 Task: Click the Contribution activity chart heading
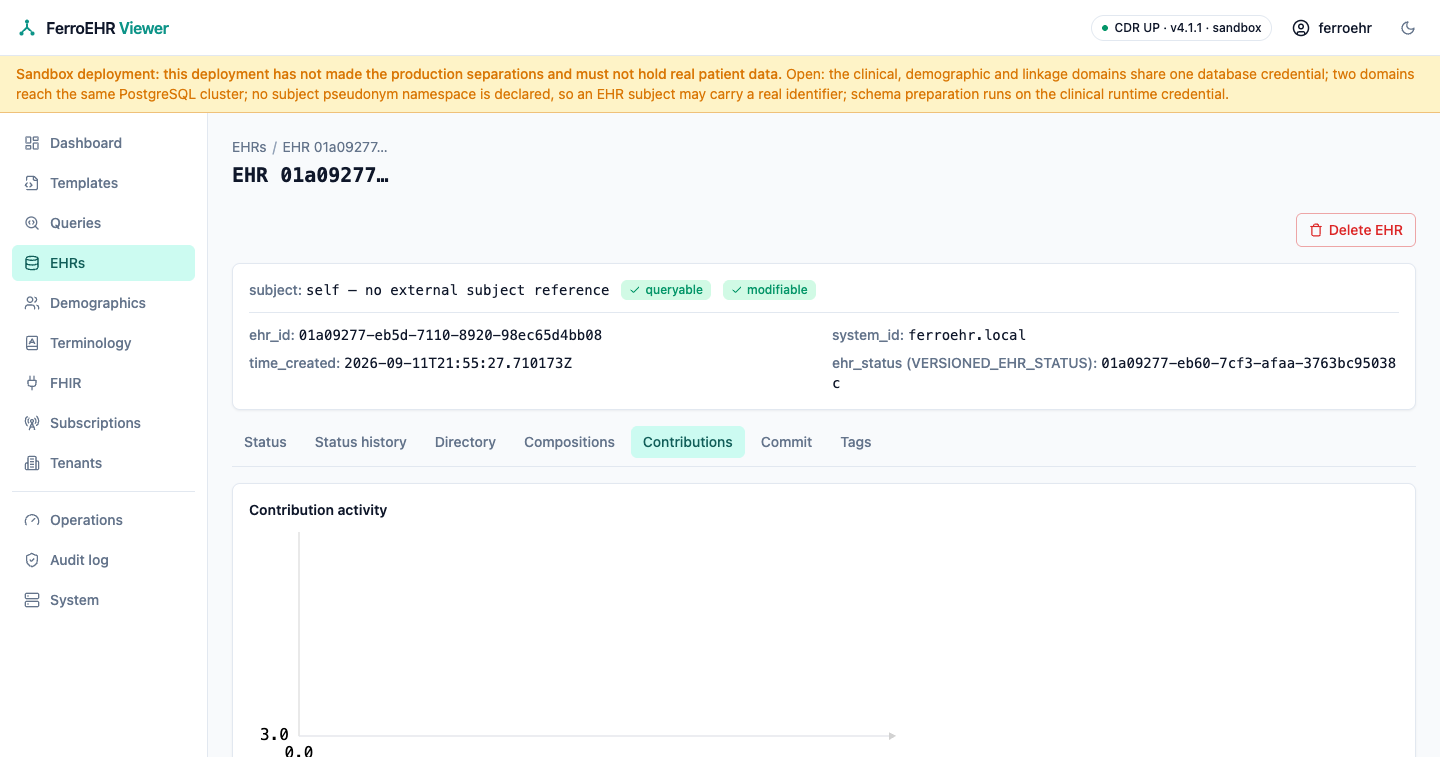(318, 510)
